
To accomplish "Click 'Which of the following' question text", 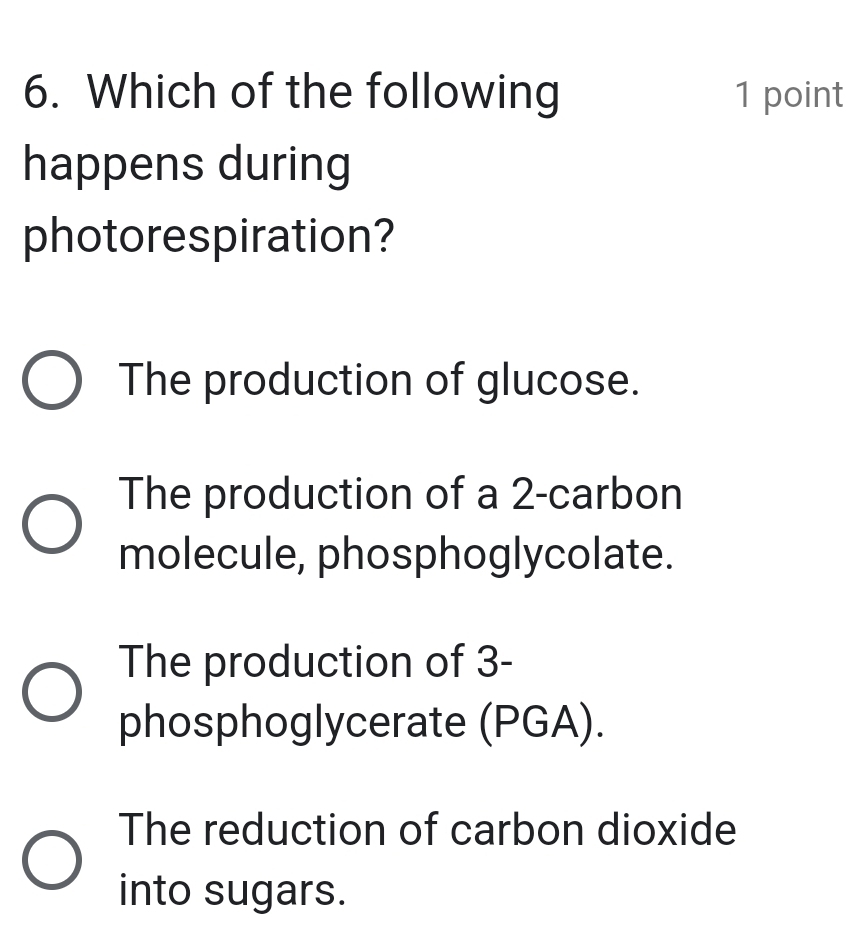I will pos(324,93).
